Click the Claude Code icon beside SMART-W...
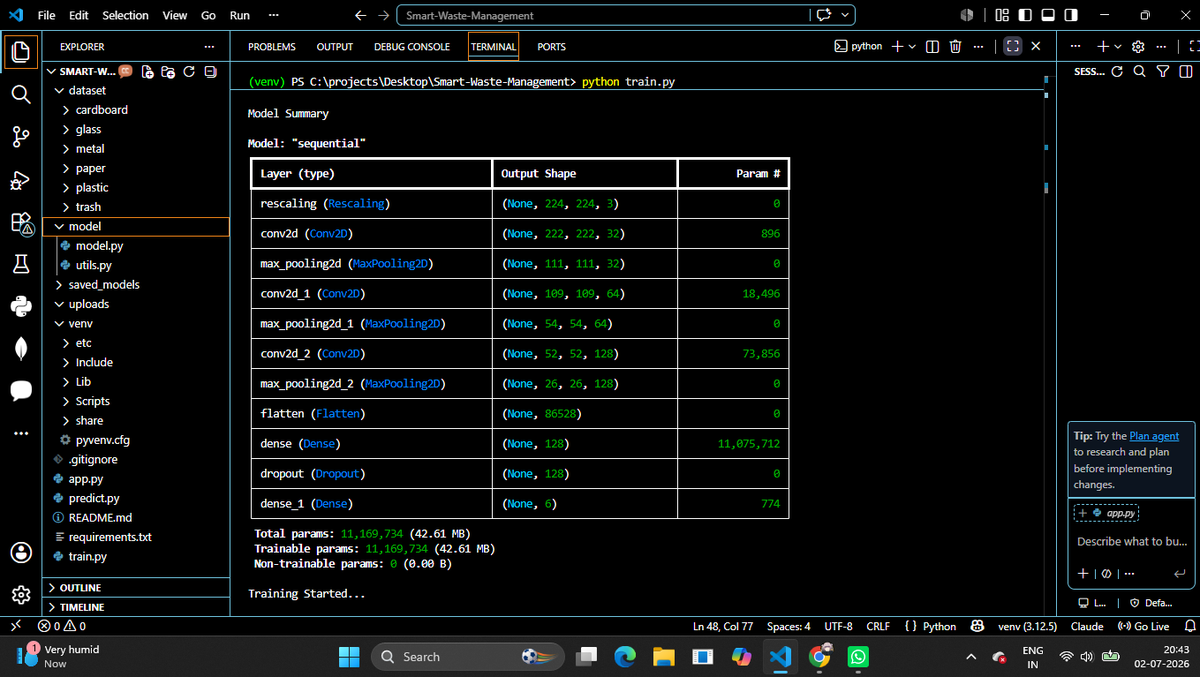 [127, 72]
